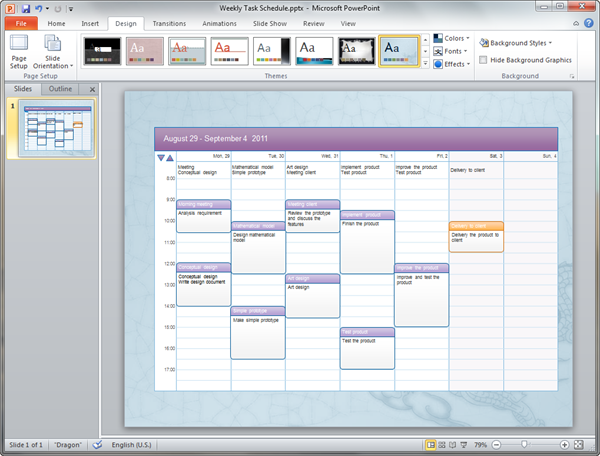Click the schedule's down triangle arrow icon

[x=161, y=158]
